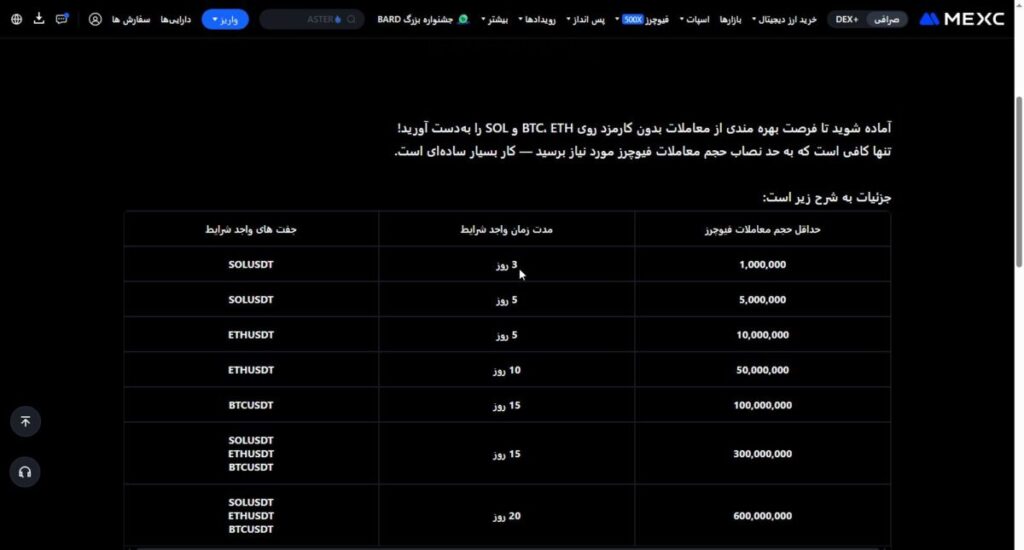Click the ASTER search input field
The height and width of the screenshot is (550, 1024).
[x=312, y=19]
